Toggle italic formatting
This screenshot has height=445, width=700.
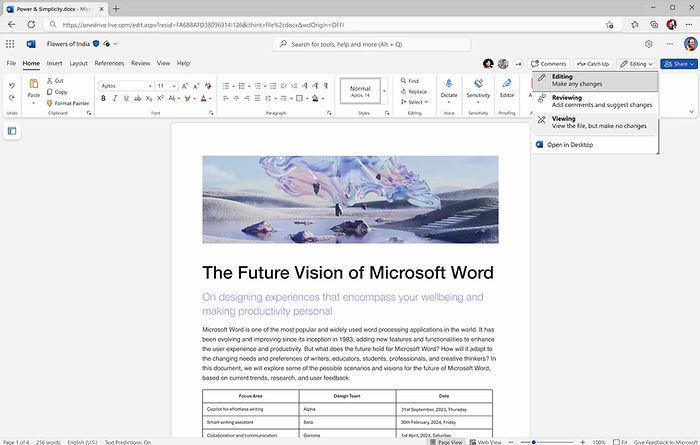tap(115, 98)
